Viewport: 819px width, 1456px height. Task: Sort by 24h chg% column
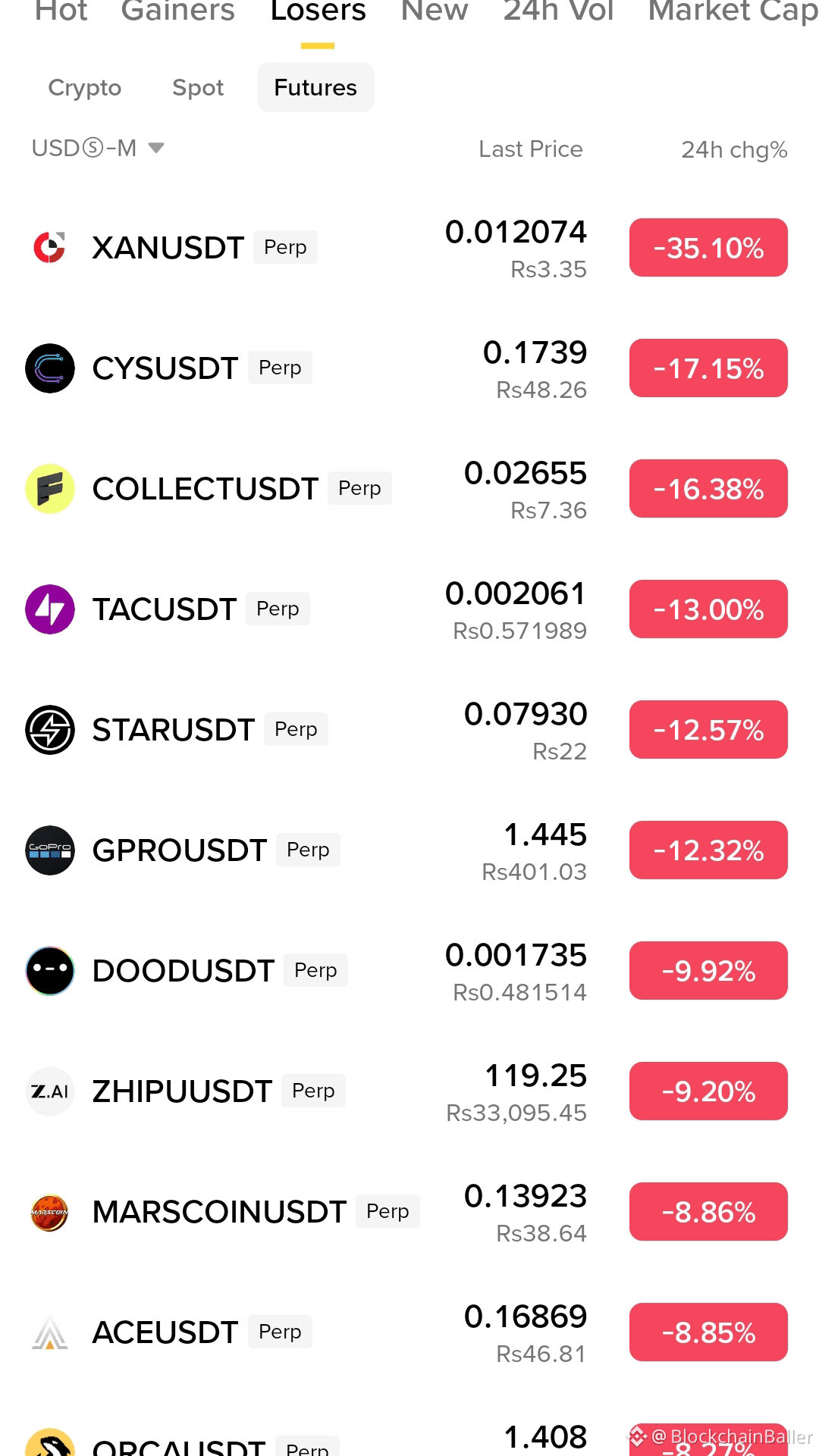(x=734, y=149)
